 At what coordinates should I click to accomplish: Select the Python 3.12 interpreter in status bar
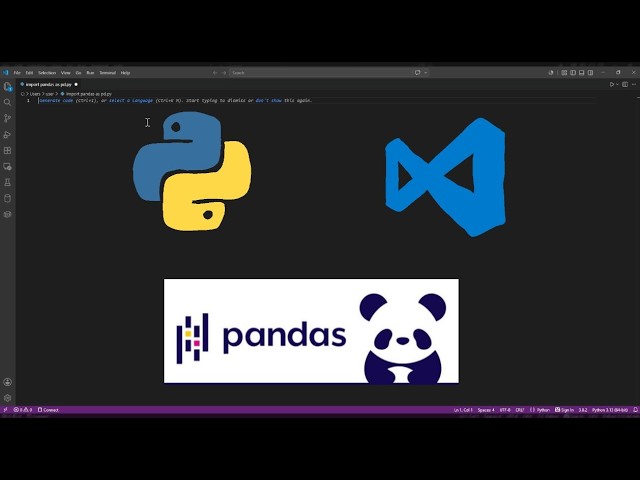coord(610,410)
